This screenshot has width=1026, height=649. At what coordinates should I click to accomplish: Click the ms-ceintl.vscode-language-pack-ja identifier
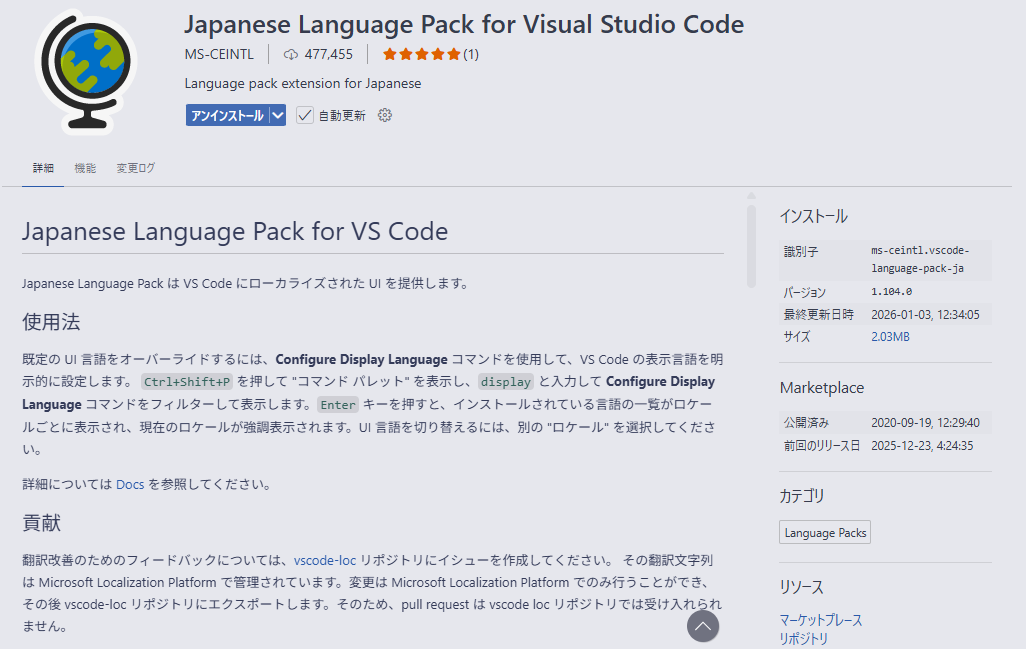tap(919, 259)
